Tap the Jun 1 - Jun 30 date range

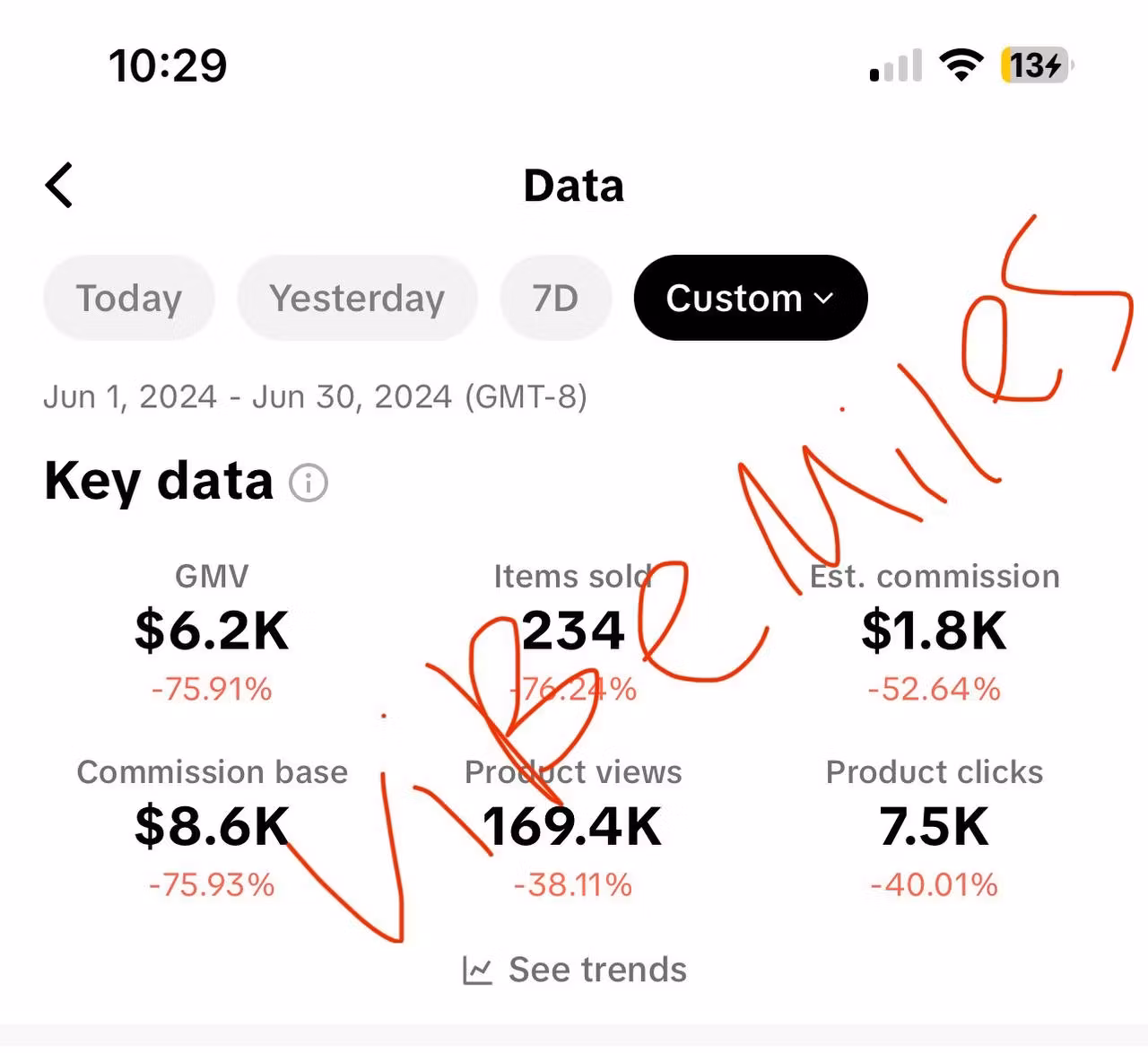click(x=315, y=396)
